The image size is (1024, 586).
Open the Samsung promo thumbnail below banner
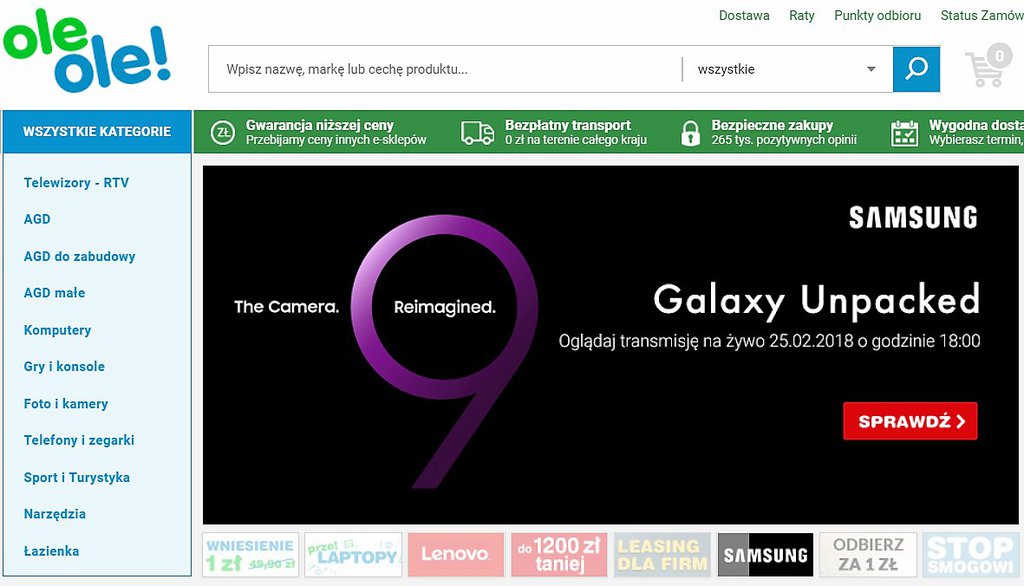pyautogui.click(x=765, y=554)
